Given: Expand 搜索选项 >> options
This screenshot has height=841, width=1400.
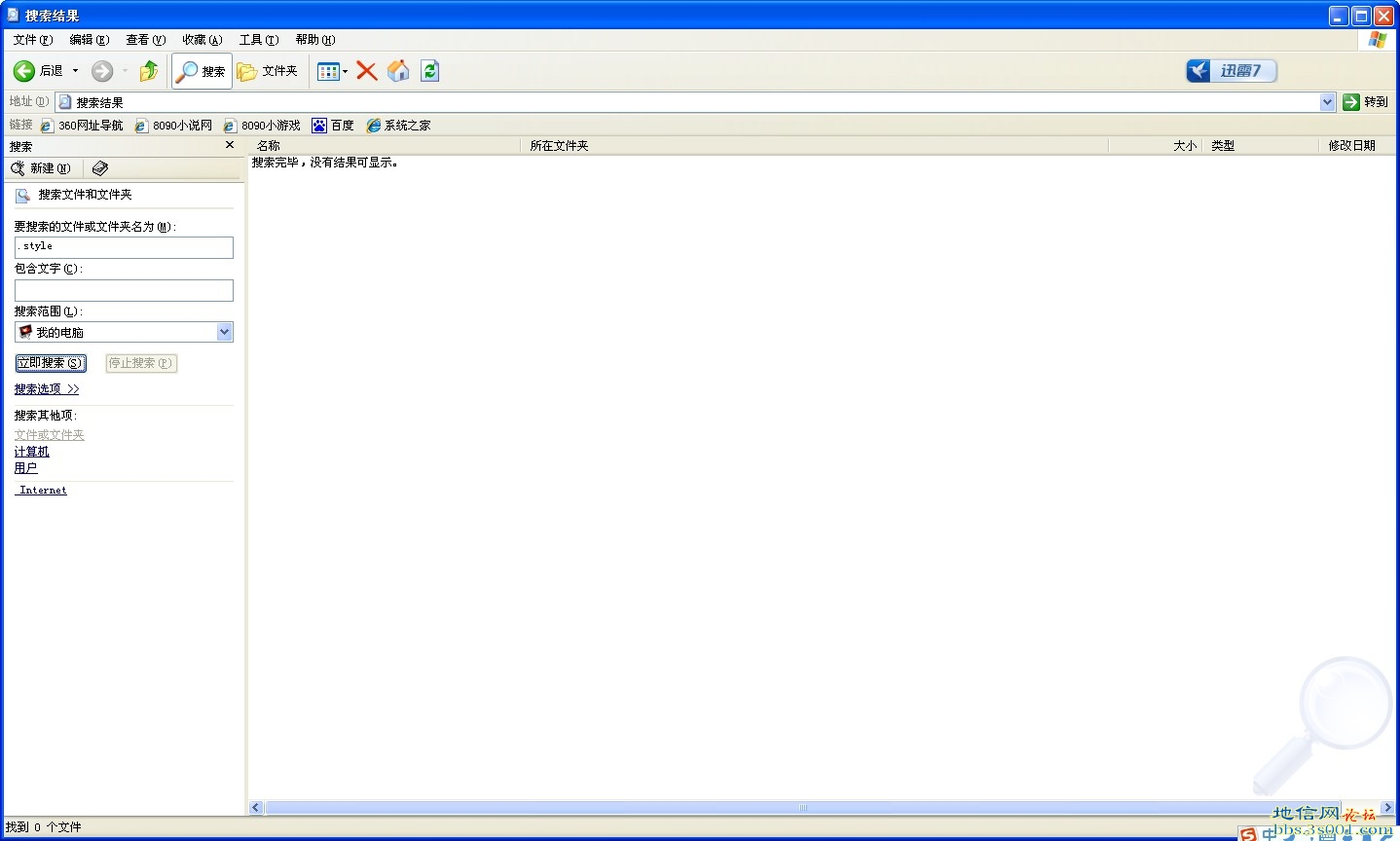Looking at the screenshot, I should 47,389.
